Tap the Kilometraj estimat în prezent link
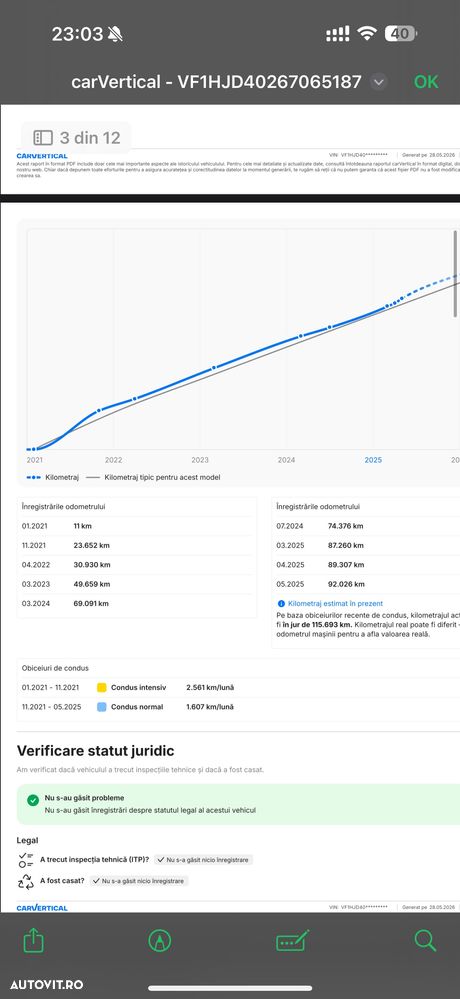460x999 pixels. point(335,603)
